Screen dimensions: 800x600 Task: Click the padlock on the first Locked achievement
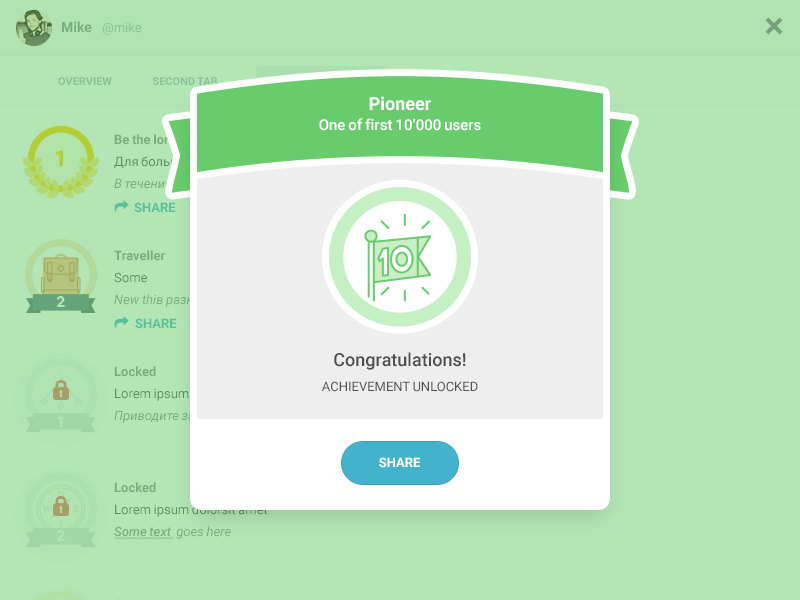(60, 389)
